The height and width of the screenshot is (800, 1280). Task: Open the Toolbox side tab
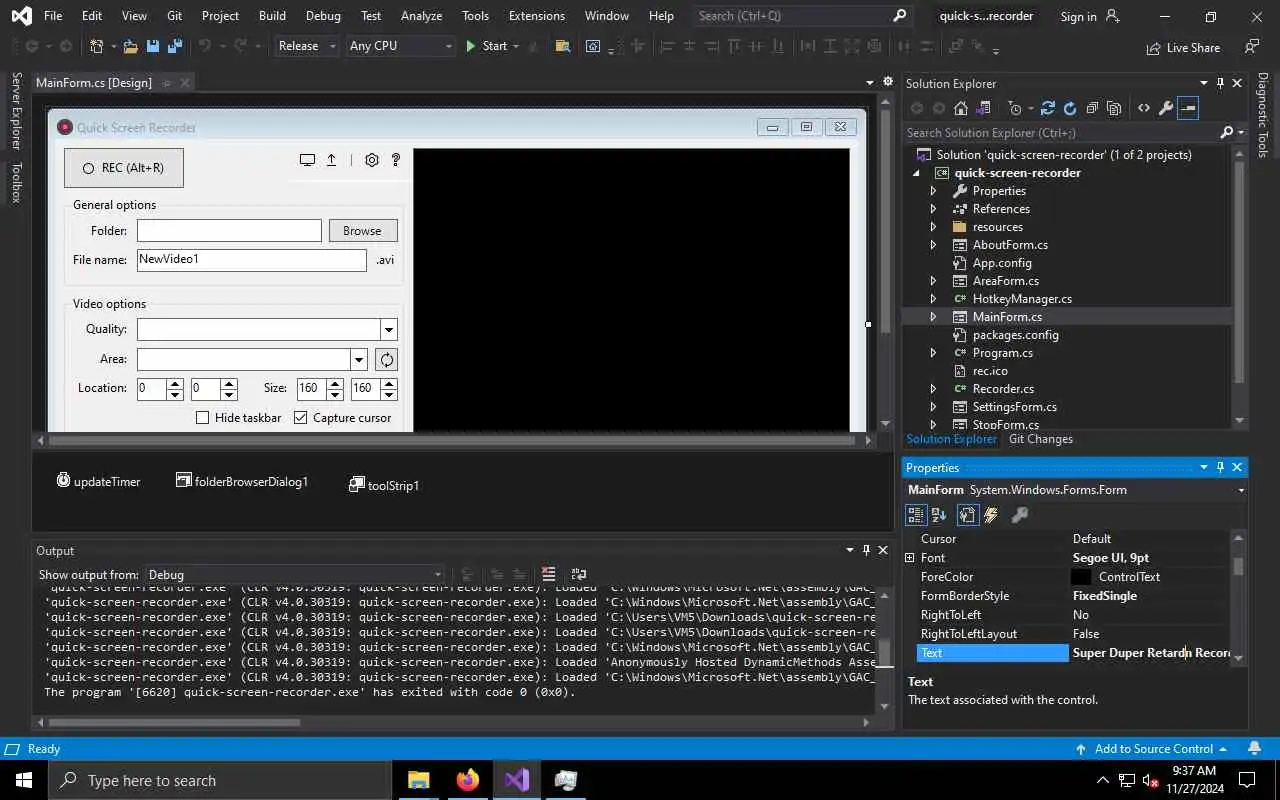[16, 183]
